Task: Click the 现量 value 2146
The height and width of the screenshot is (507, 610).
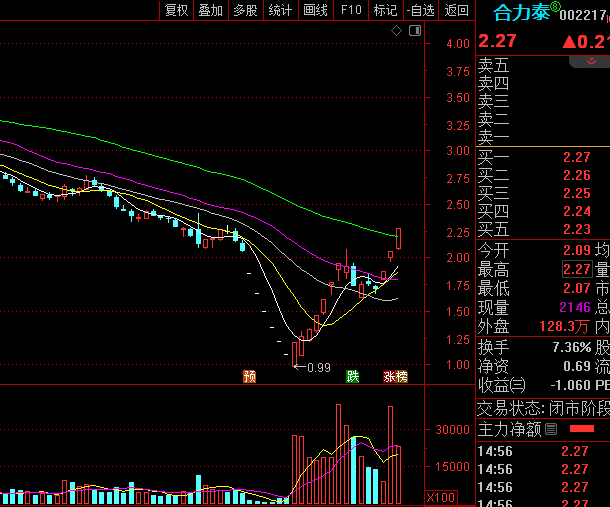Action: pyautogui.click(x=575, y=307)
